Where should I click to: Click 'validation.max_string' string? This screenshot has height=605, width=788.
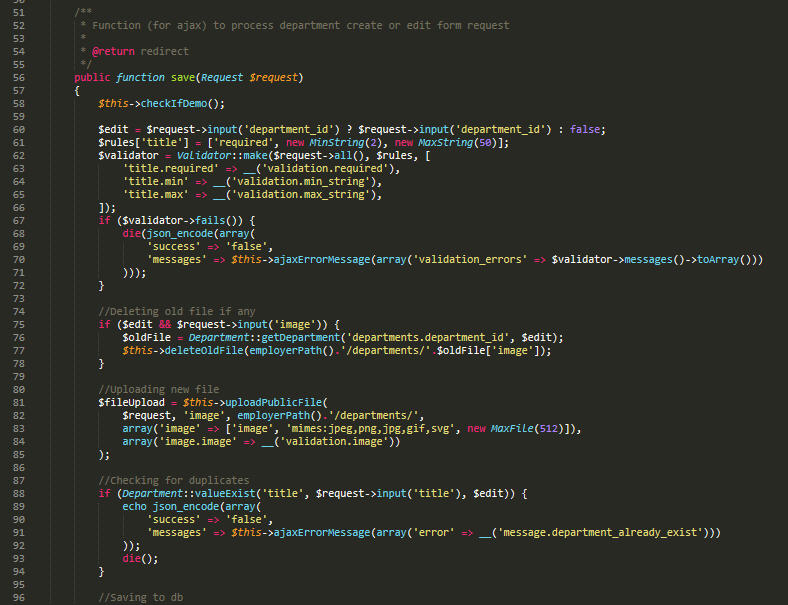pos(301,195)
